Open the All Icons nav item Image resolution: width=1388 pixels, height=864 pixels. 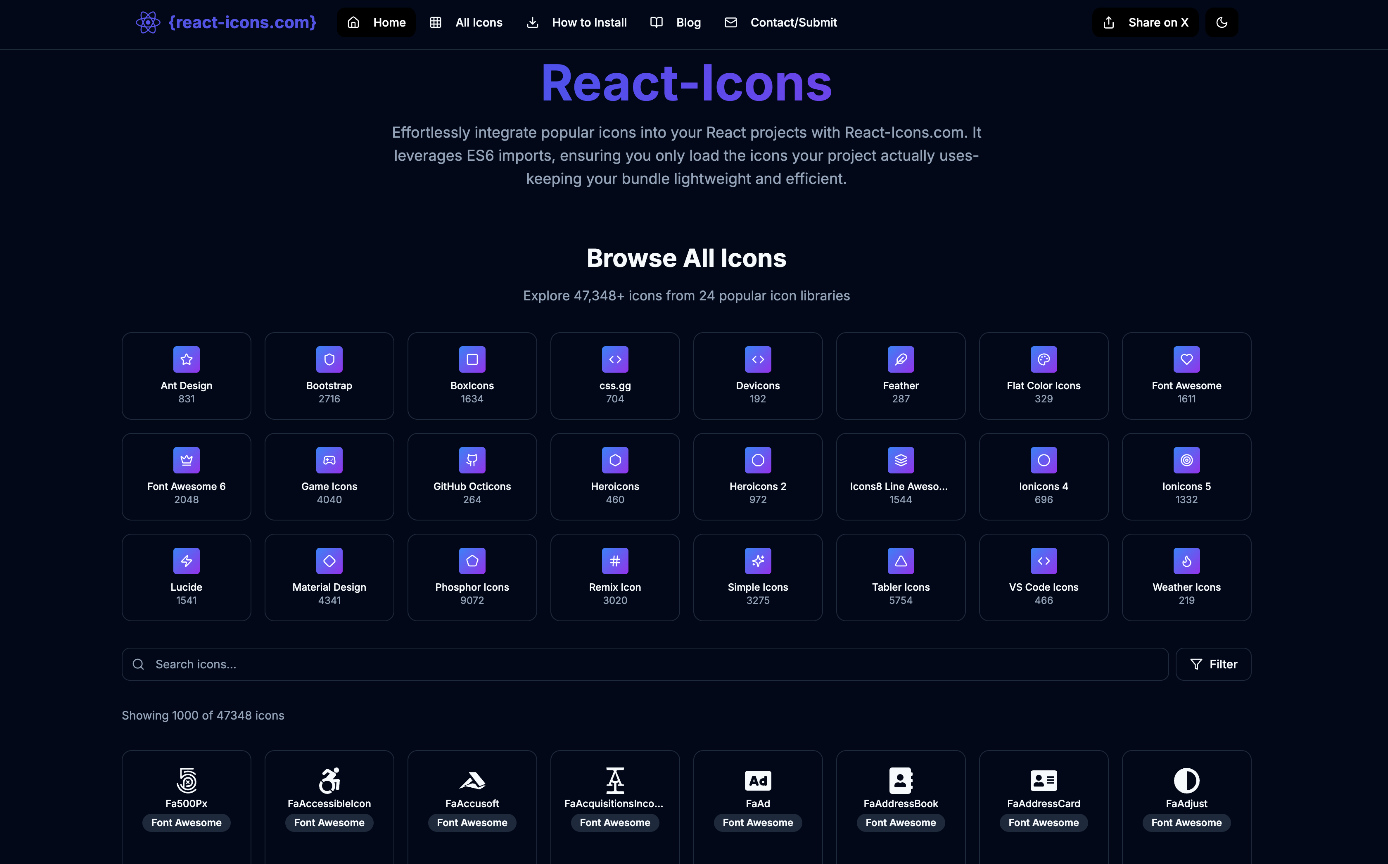click(466, 22)
